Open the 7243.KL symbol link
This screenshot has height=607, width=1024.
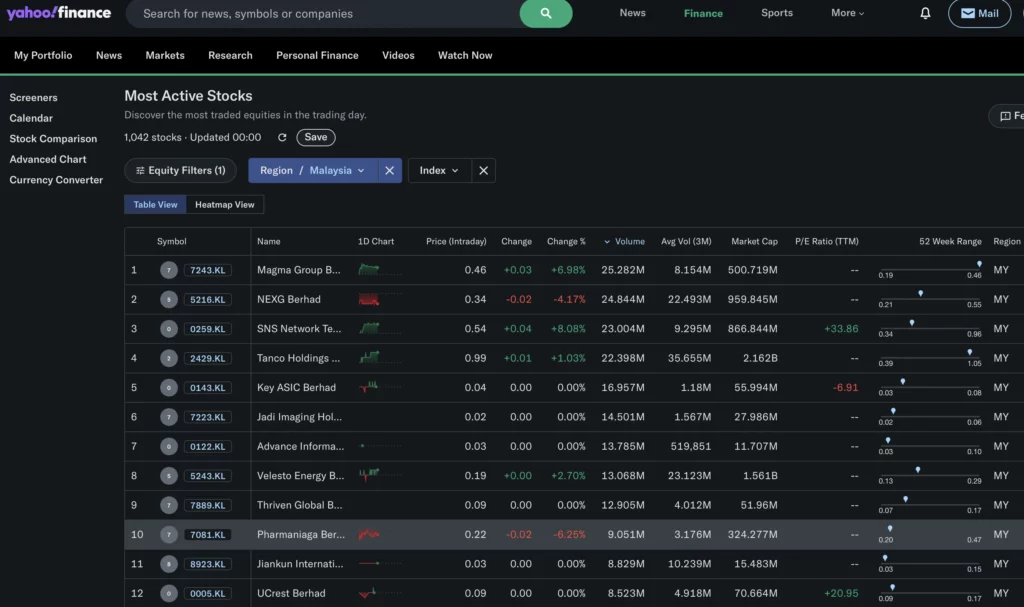[208, 270]
